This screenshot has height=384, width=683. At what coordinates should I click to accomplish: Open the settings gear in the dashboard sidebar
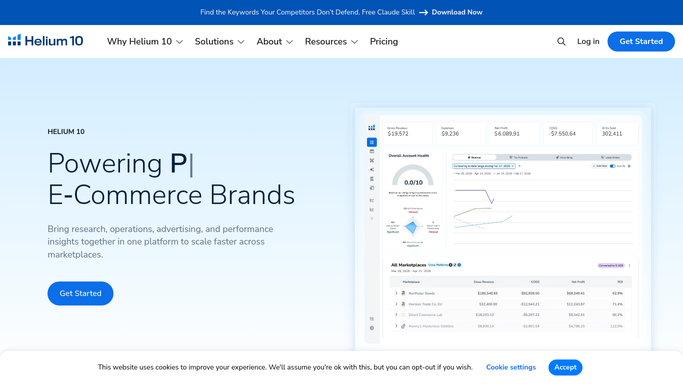[372, 328]
